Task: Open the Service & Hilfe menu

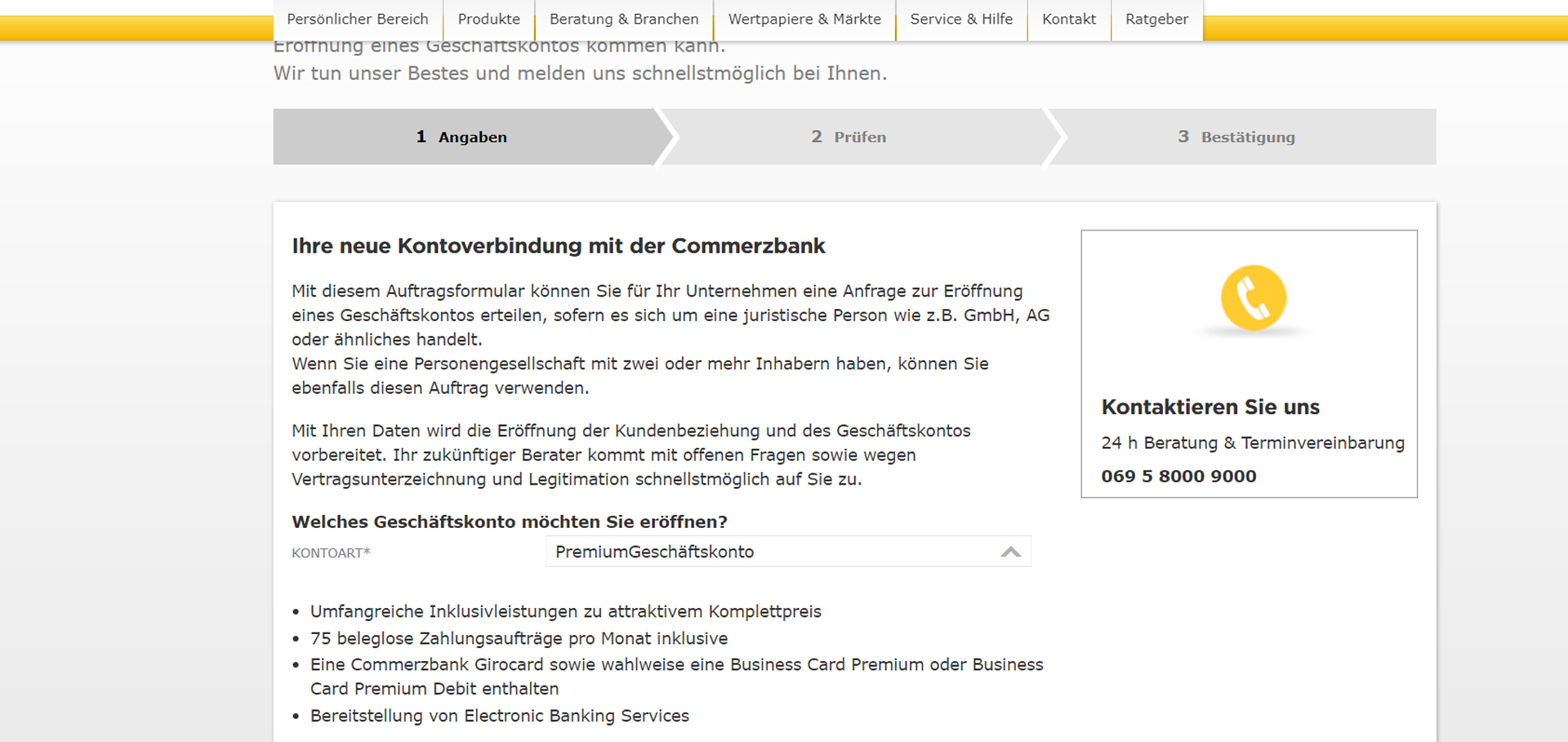Action: pyautogui.click(x=961, y=20)
